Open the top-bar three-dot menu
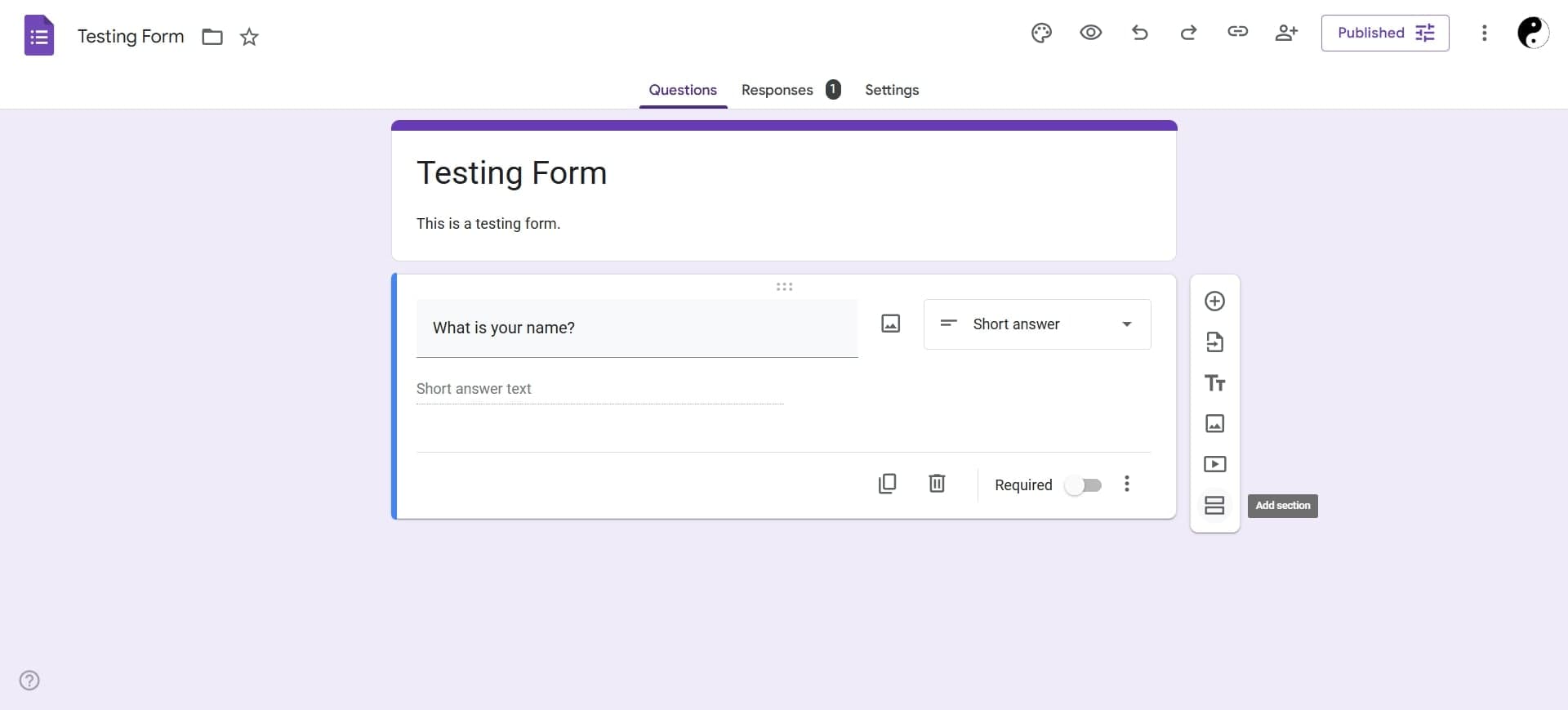This screenshot has width=1568, height=710. (1484, 33)
